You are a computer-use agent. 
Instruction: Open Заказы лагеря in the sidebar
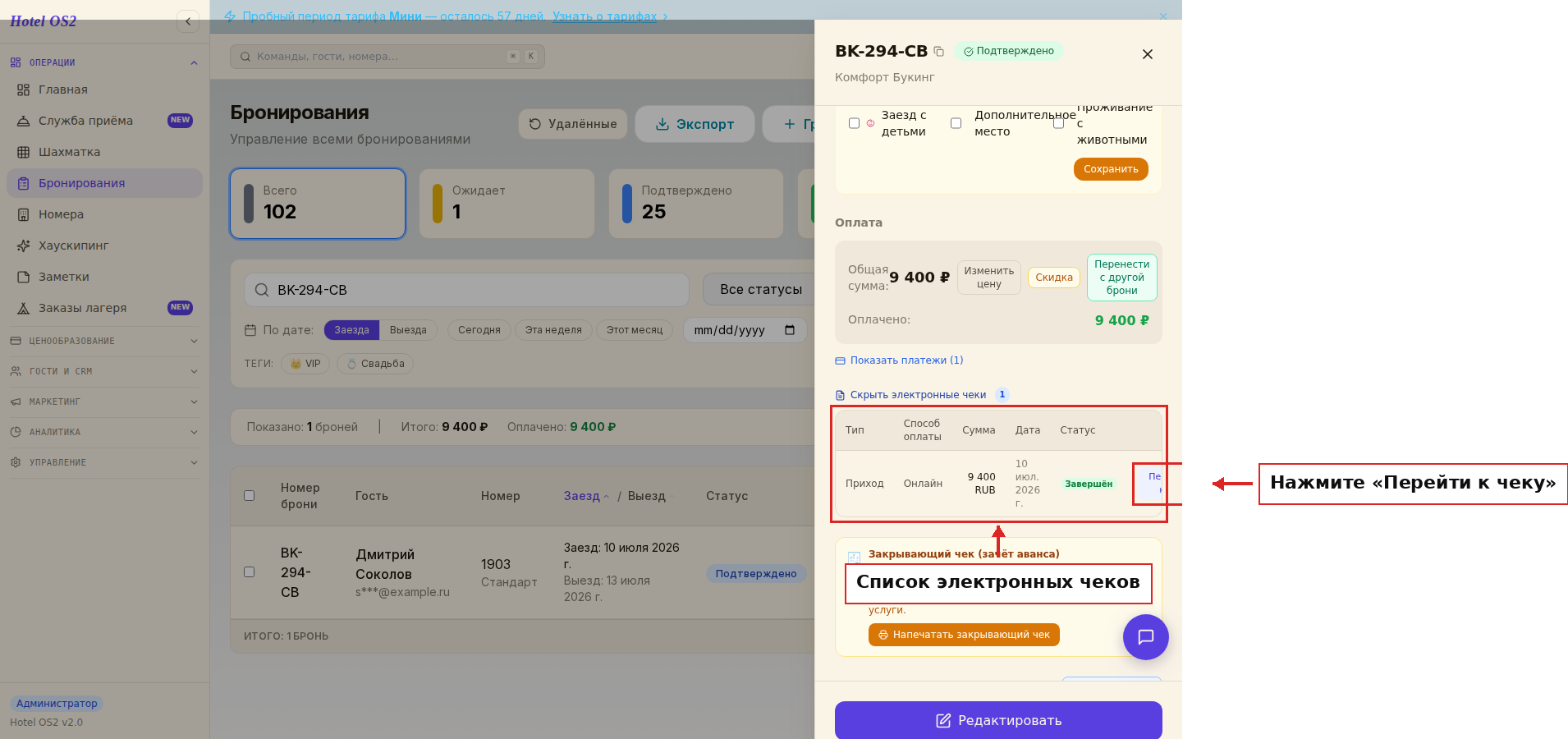pos(104,308)
